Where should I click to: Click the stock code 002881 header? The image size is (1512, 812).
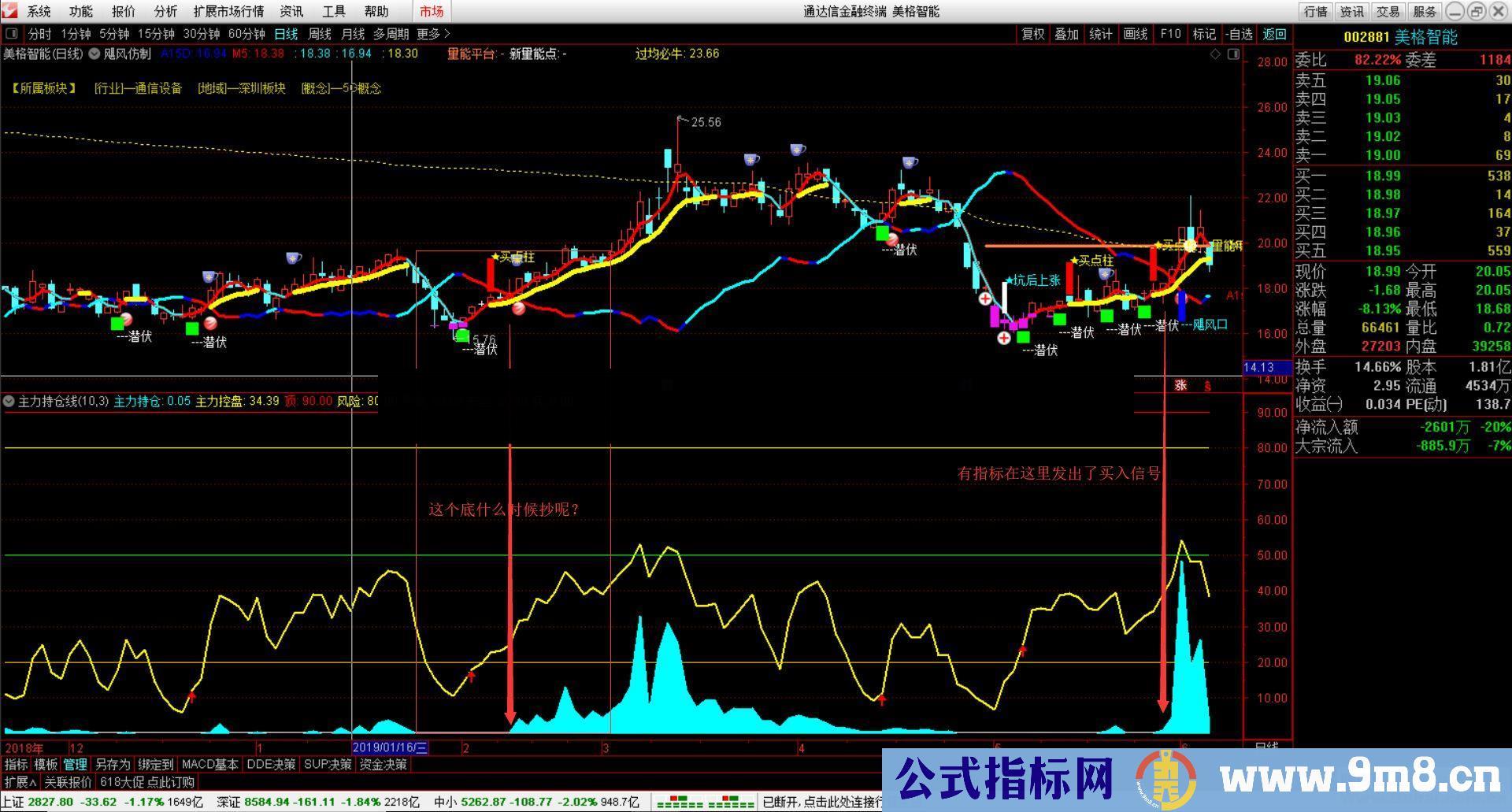click(x=1366, y=37)
